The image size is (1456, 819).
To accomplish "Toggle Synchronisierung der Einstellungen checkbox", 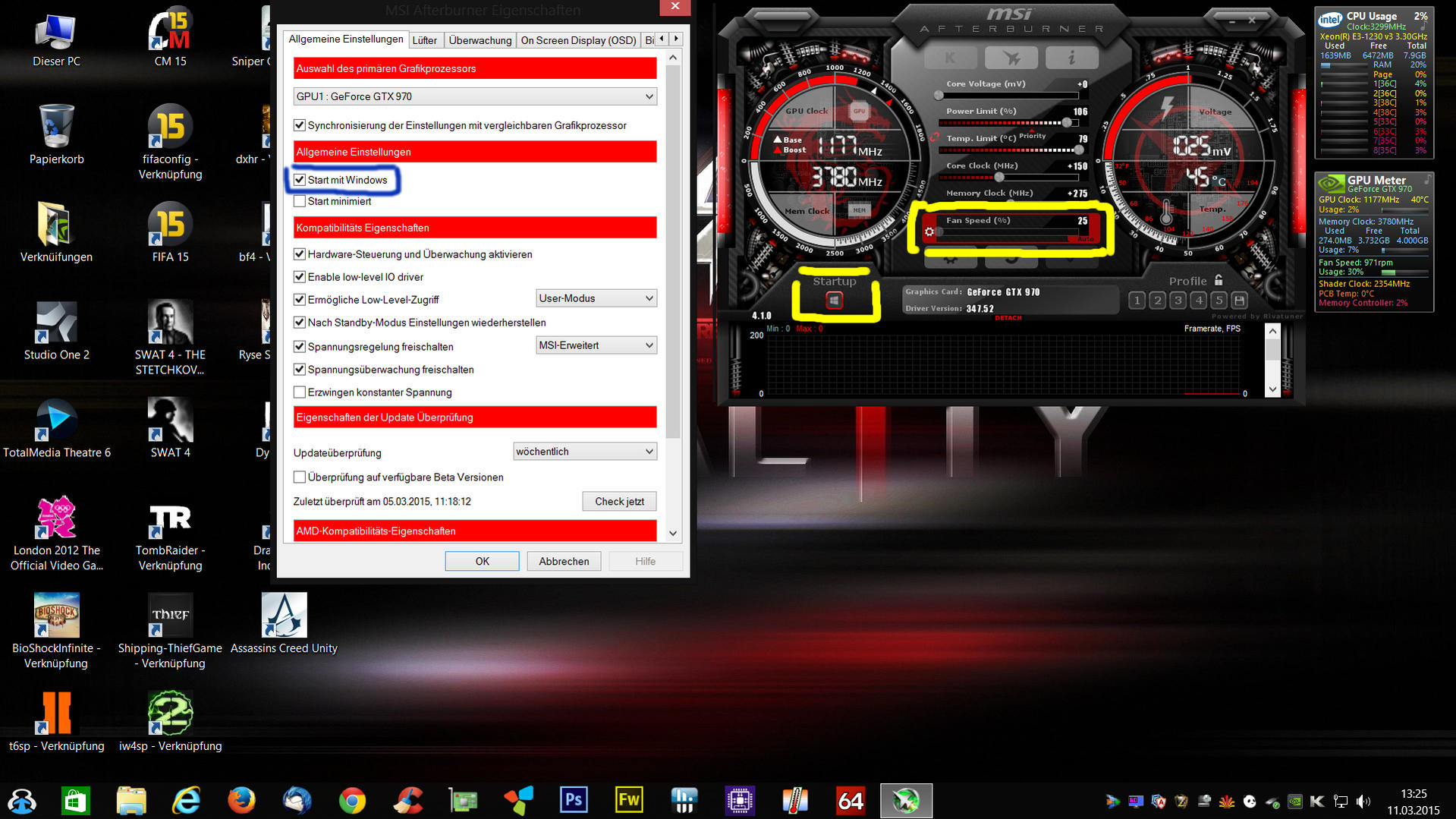I will [x=300, y=125].
